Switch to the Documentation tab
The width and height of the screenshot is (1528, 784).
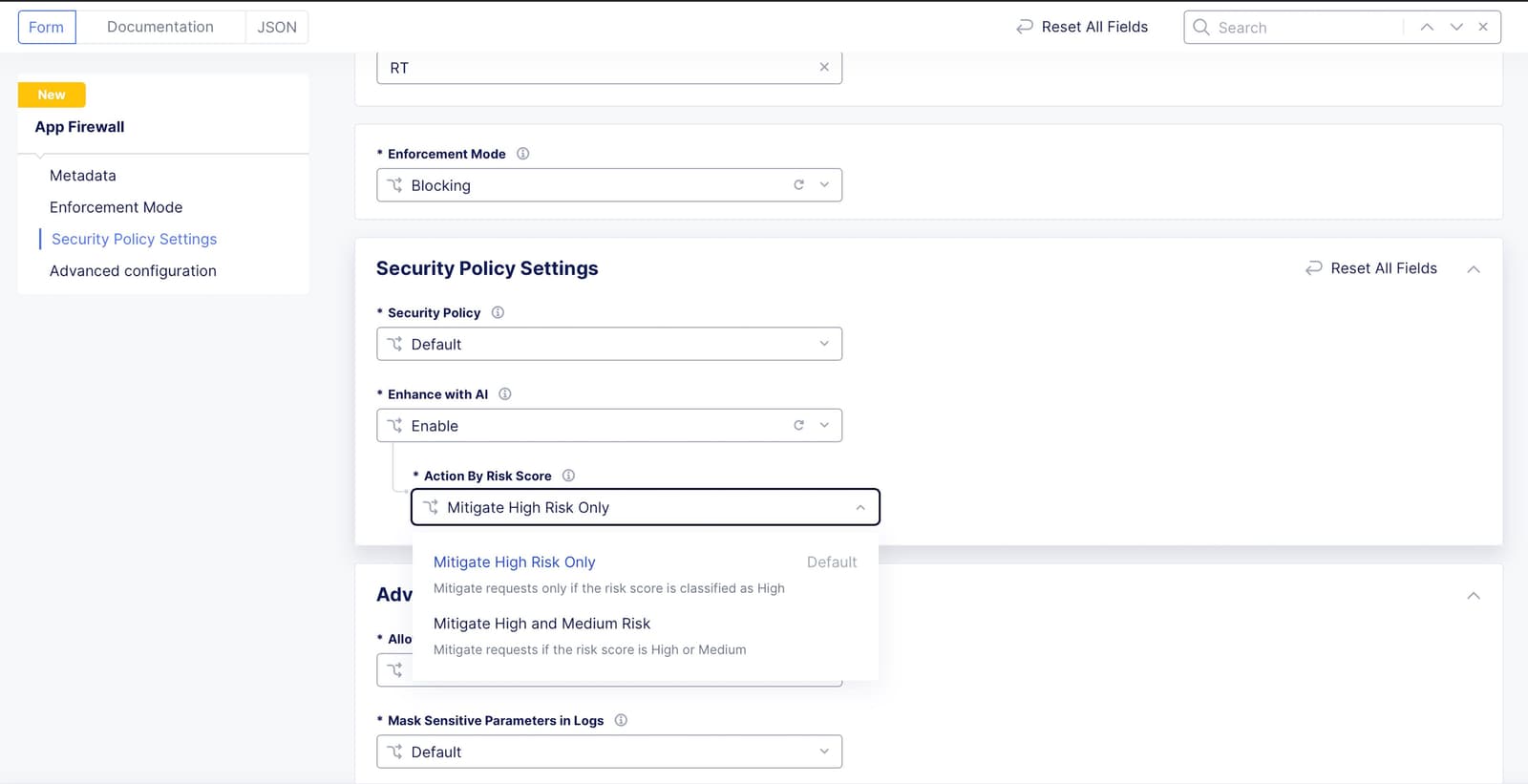pyautogui.click(x=160, y=27)
